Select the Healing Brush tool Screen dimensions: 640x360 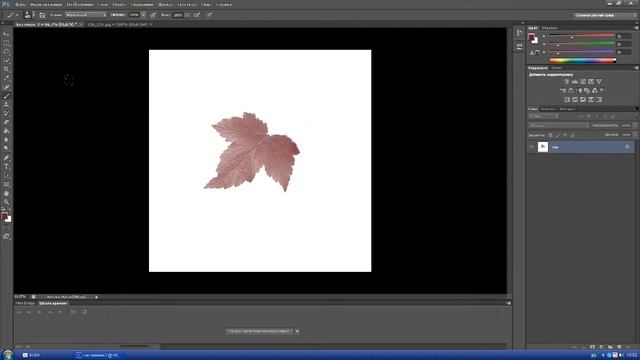[6, 87]
